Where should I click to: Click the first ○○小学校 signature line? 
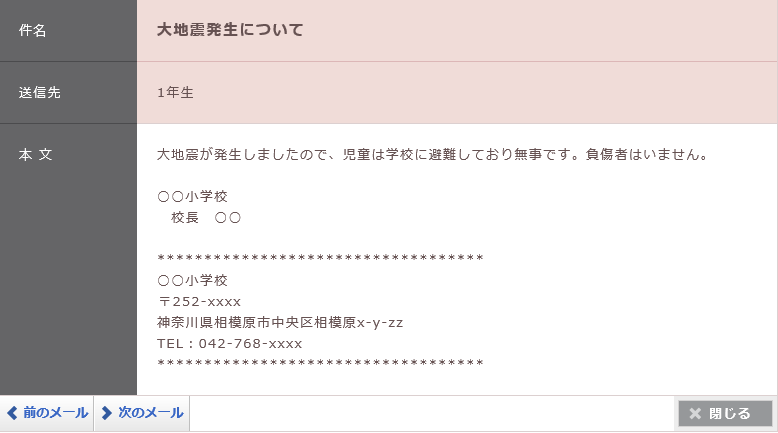coord(193,196)
